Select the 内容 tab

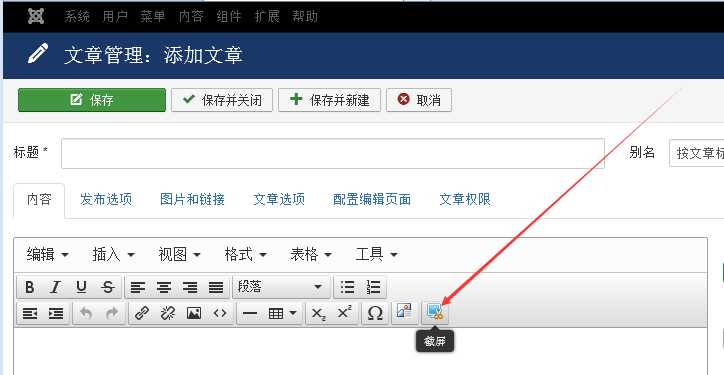(x=39, y=200)
